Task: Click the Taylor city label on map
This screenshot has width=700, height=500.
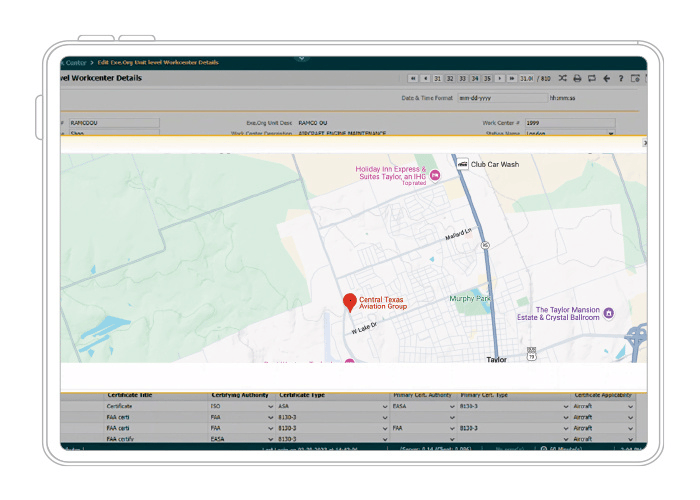Action: pyautogui.click(x=496, y=359)
